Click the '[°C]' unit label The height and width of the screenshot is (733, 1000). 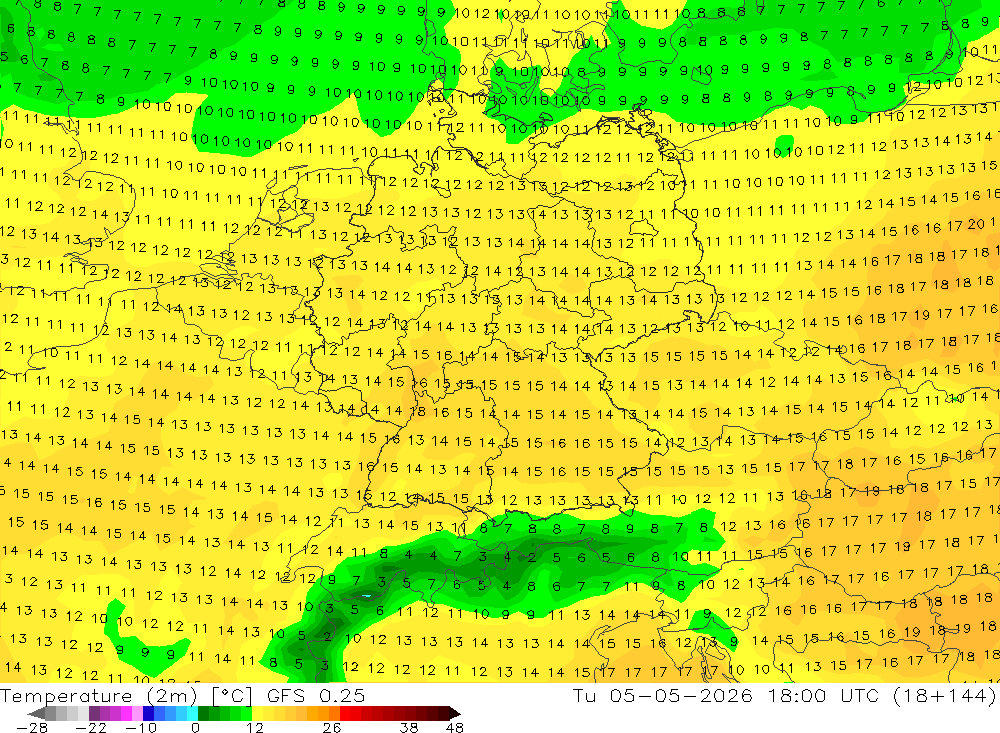pos(232,696)
